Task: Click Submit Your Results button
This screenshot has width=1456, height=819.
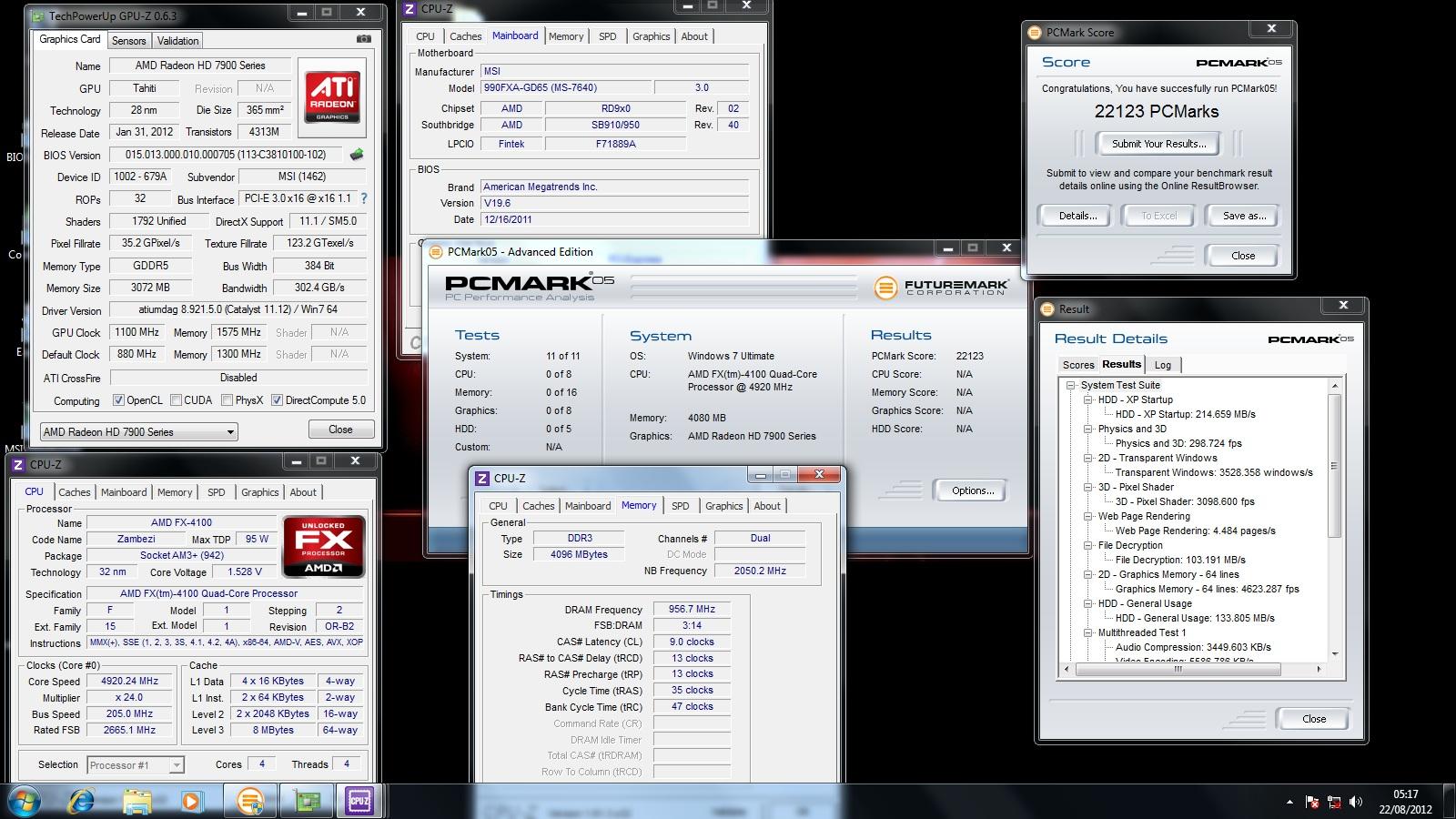Action: coord(1158,144)
